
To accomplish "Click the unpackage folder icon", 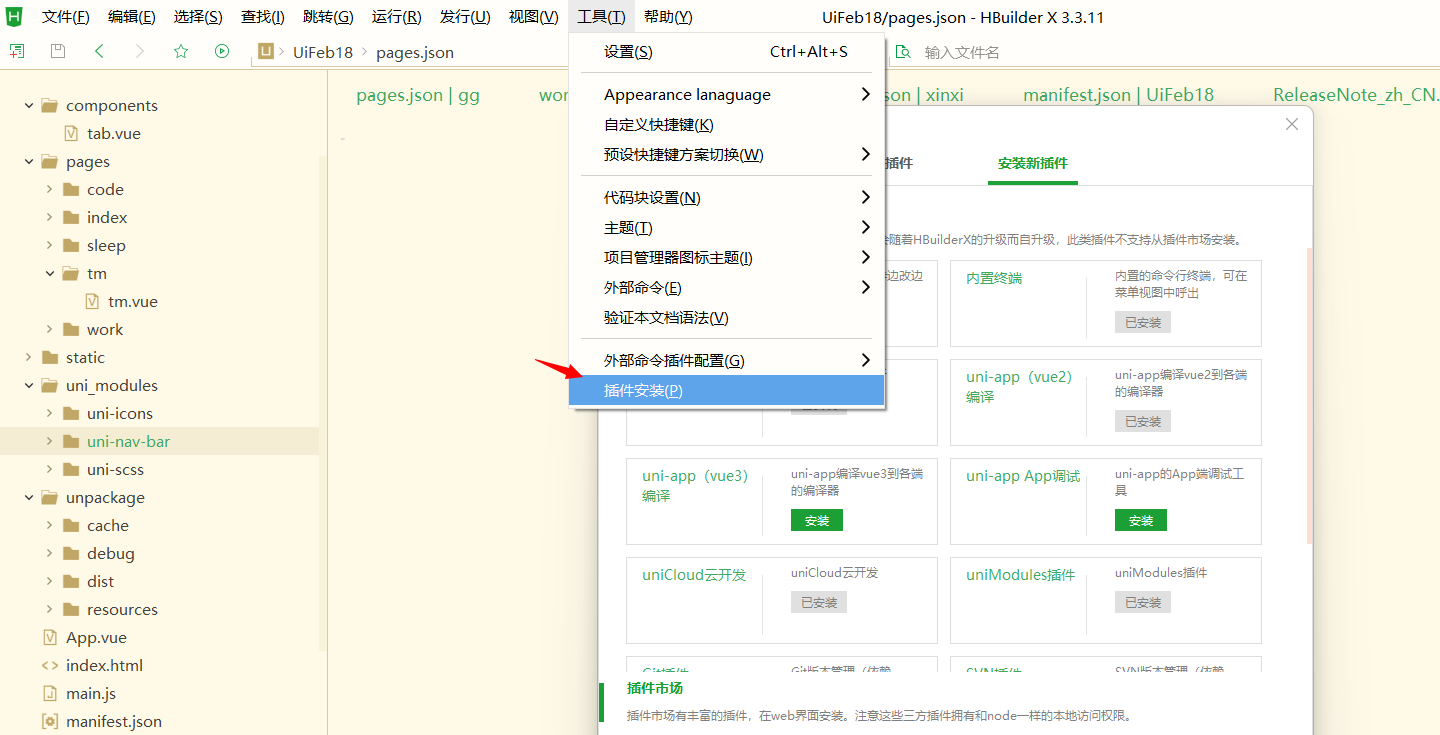I will click(x=49, y=497).
